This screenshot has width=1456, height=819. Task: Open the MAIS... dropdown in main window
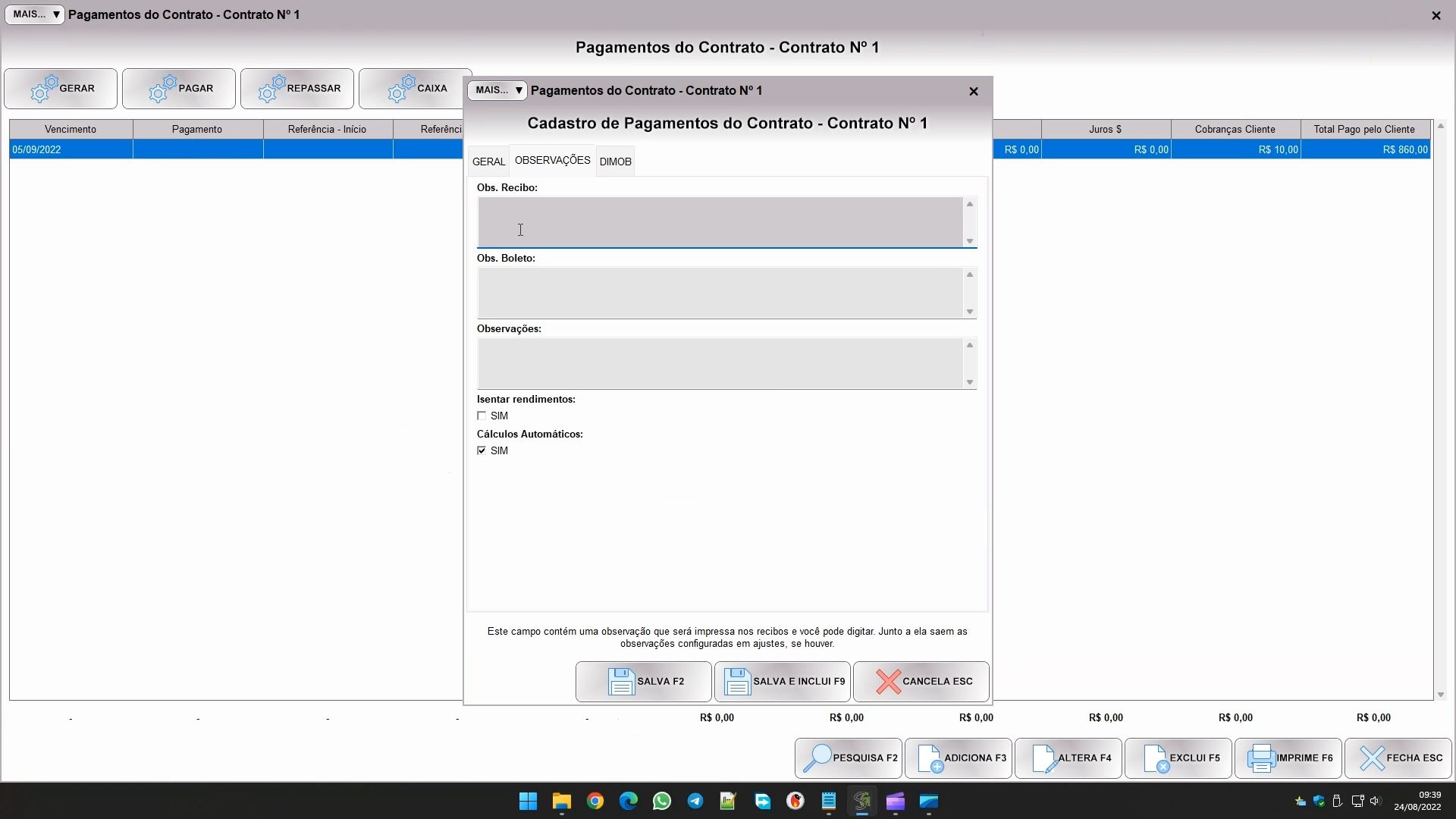[35, 14]
